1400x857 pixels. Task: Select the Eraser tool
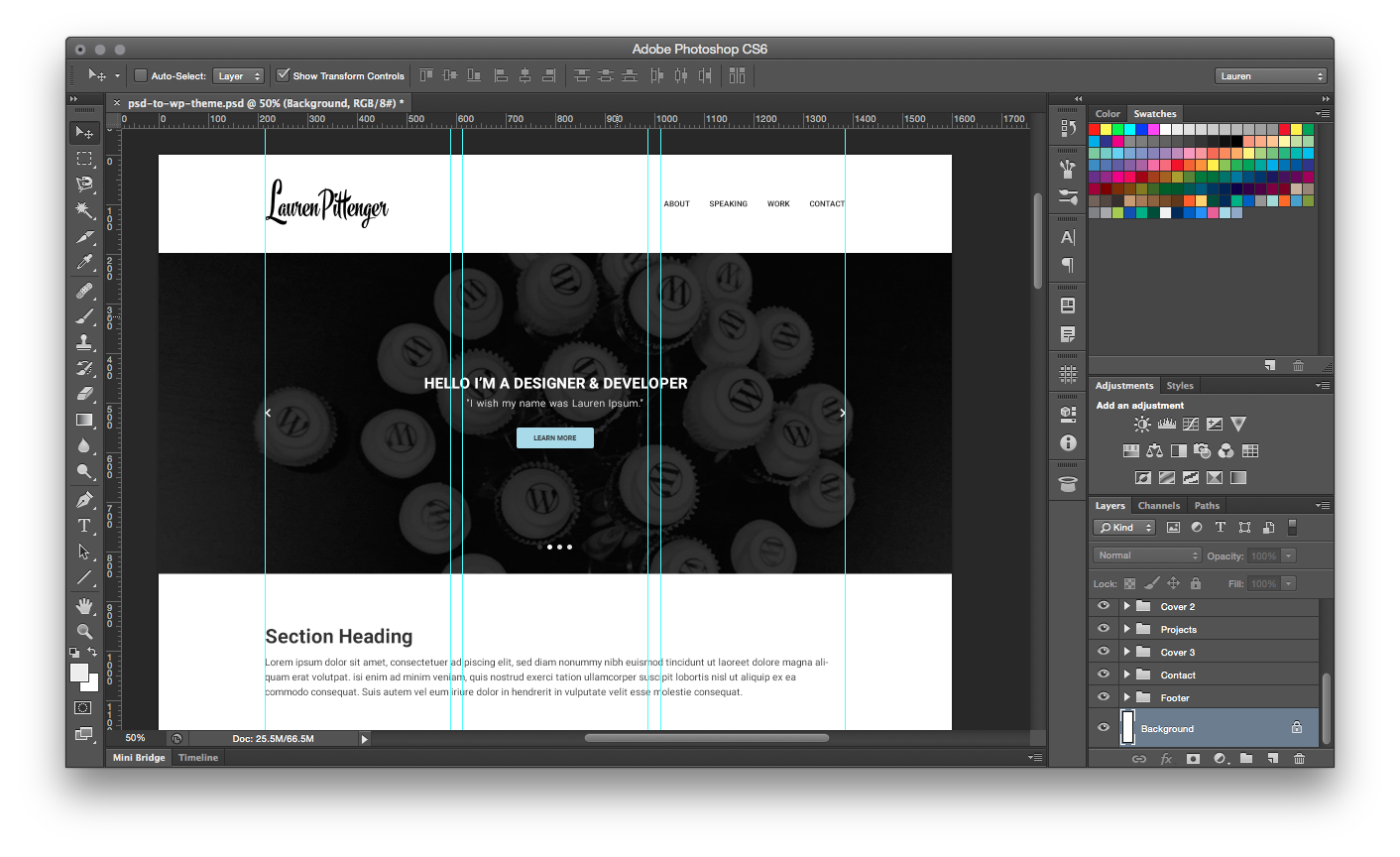point(84,394)
